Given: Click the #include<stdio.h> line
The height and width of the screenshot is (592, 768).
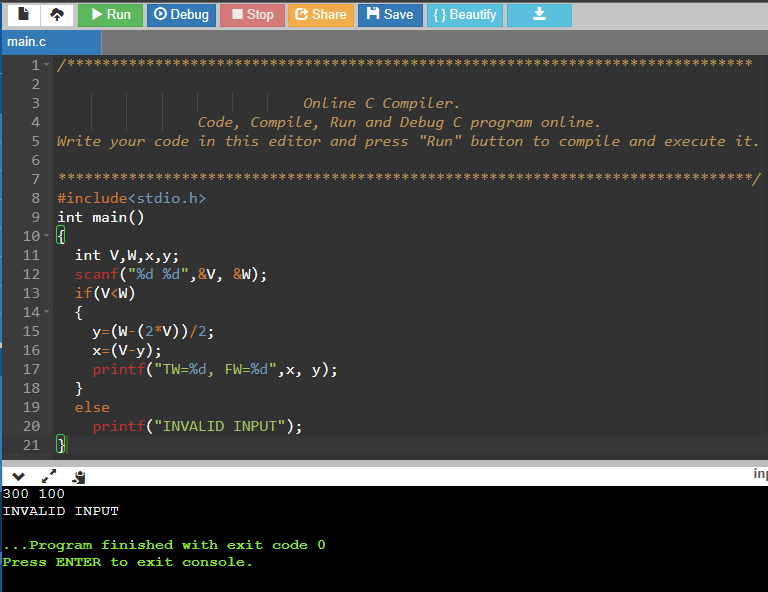Looking at the screenshot, I should tap(132, 198).
